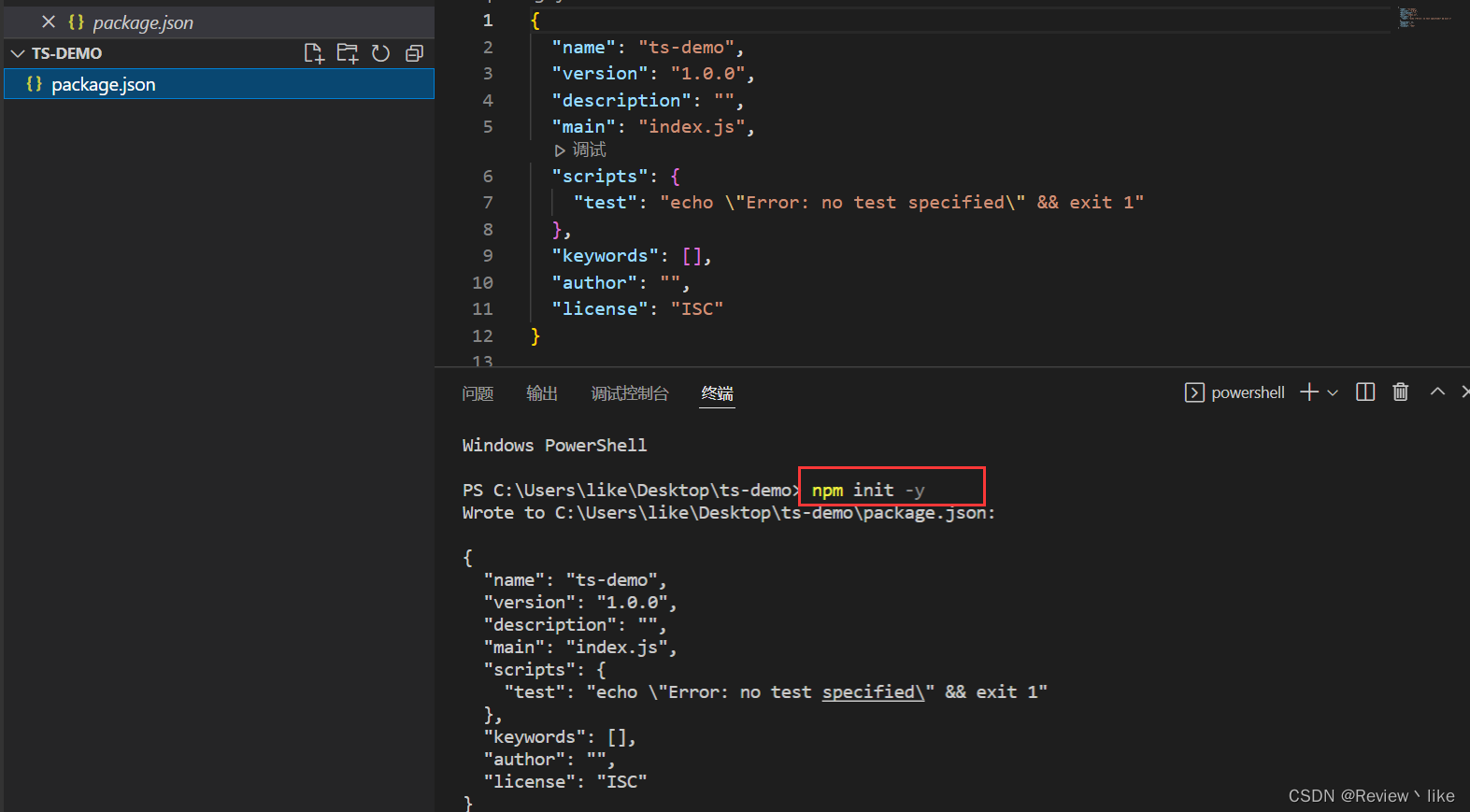Click the underlined specified\ link in terminal
Screen dimensions: 1470x812
[873, 691]
